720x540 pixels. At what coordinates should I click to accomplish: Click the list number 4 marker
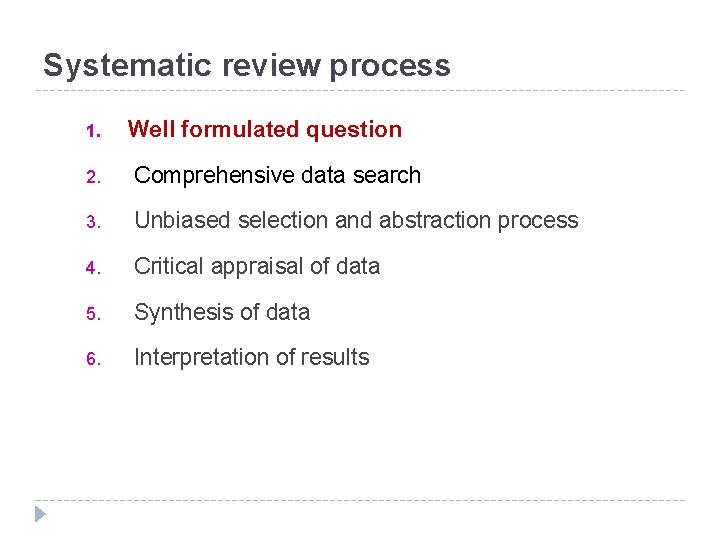[x=90, y=268]
